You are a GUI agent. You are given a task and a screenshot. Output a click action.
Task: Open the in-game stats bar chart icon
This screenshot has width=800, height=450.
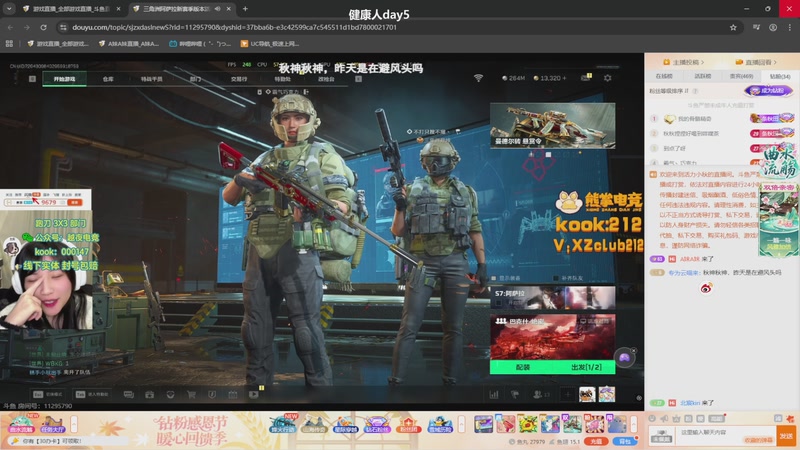click(494, 394)
